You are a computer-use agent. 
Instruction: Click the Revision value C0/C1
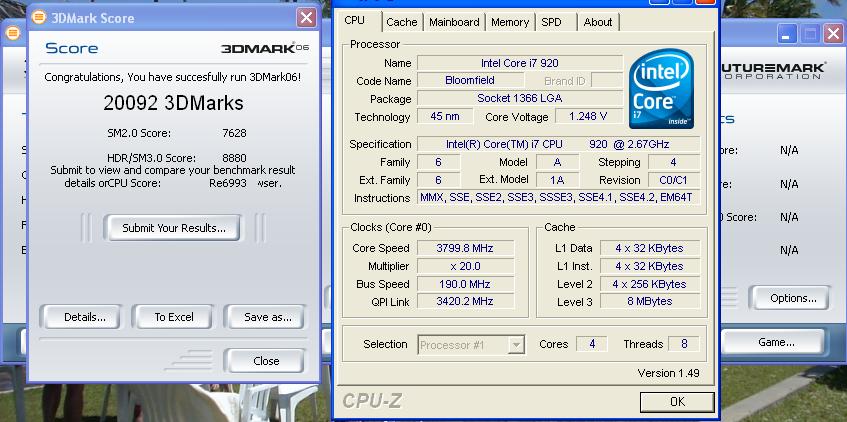tap(674, 180)
